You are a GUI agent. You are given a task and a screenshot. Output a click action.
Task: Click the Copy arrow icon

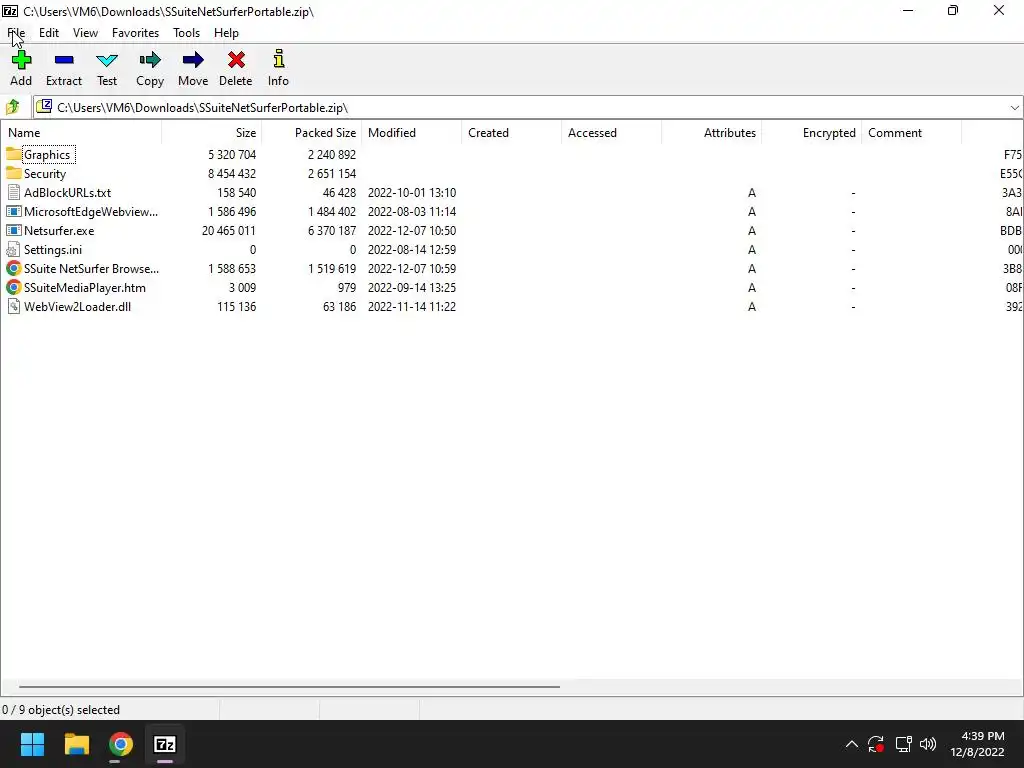click(x=150, y=60)
